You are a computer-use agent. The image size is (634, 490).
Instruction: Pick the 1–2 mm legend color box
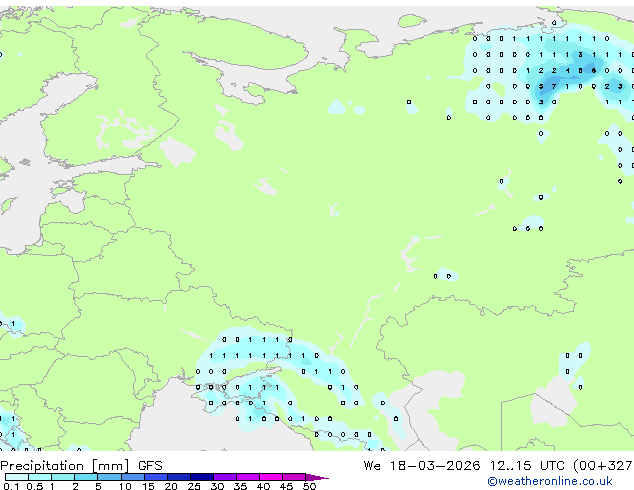coord(63,477)
